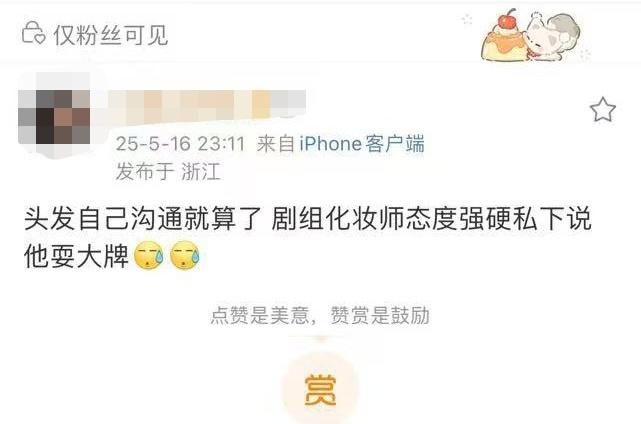Screen dimensions: 641x424
Task: Click the 25-5-16 23:11 timestamp
Action: point(180,144)
